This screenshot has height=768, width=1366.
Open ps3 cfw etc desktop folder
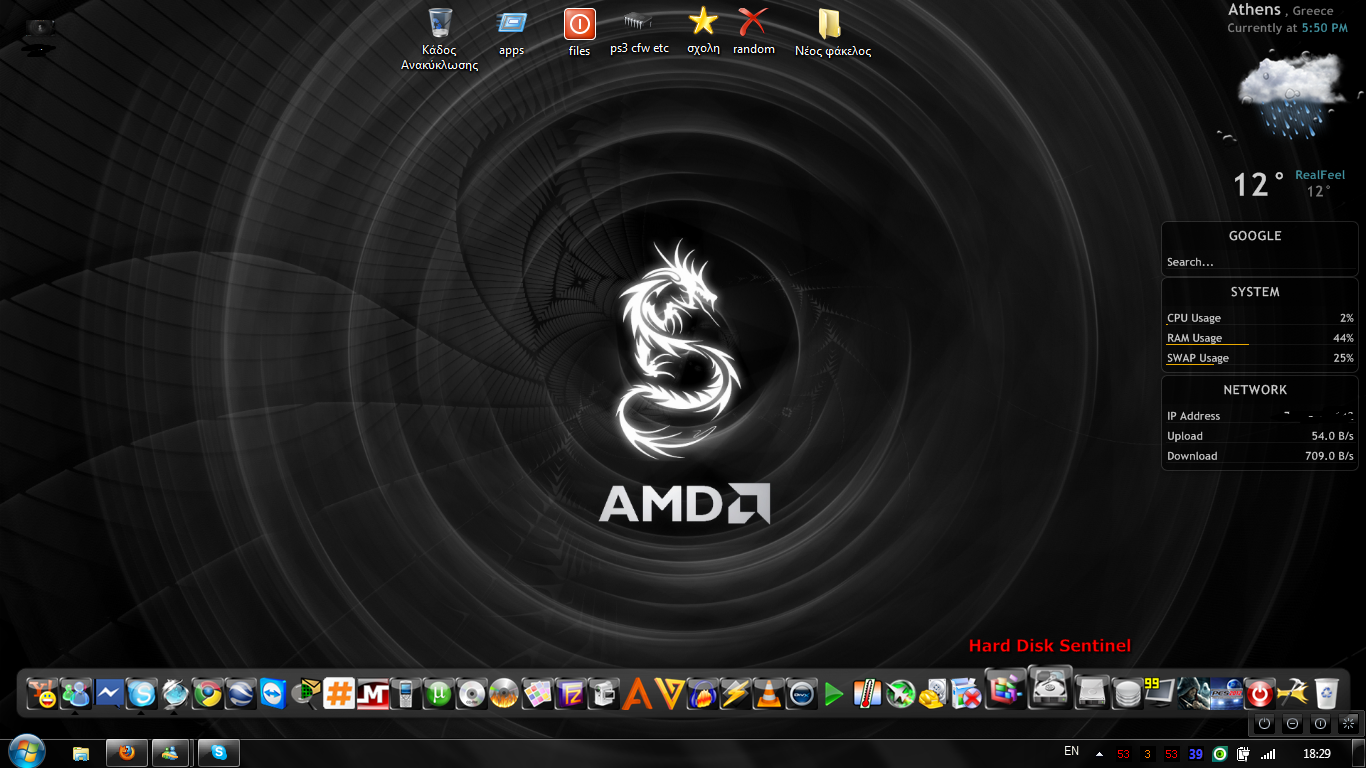pyautogui.click(x=639, y=32)
